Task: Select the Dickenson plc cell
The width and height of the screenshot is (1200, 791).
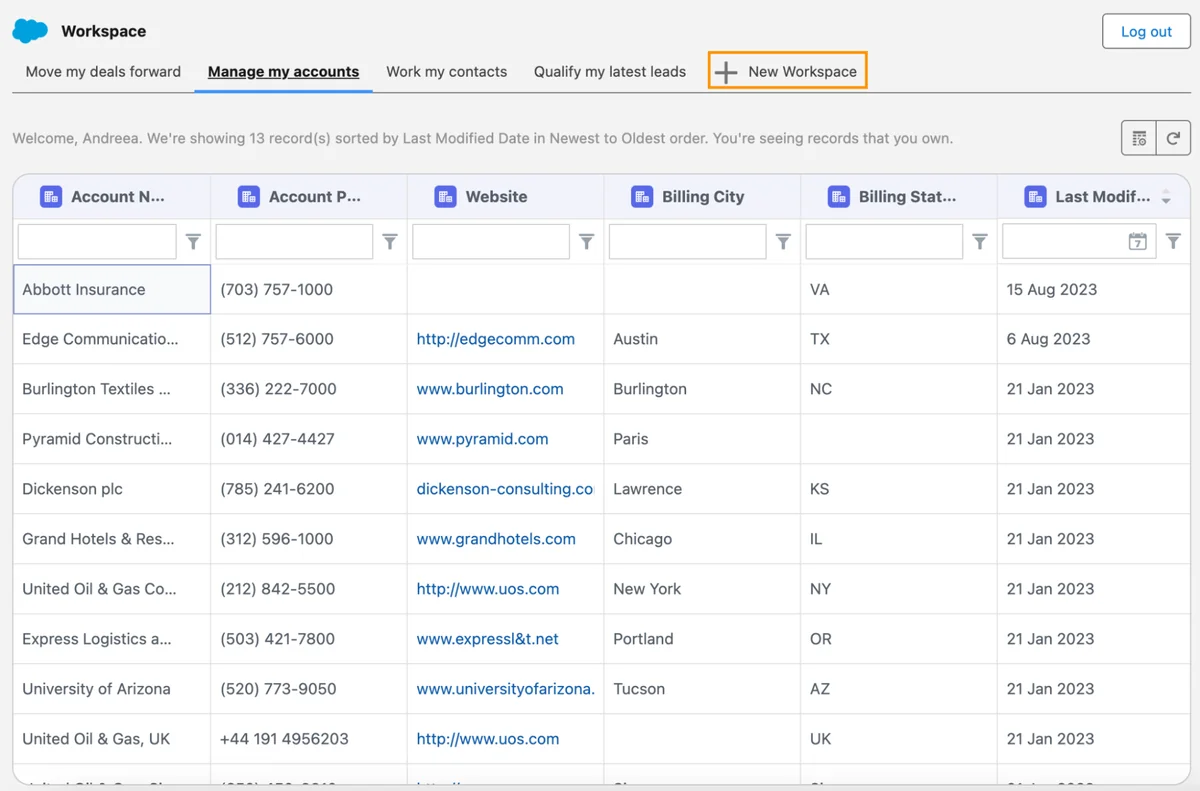Action: pos(112,489)
